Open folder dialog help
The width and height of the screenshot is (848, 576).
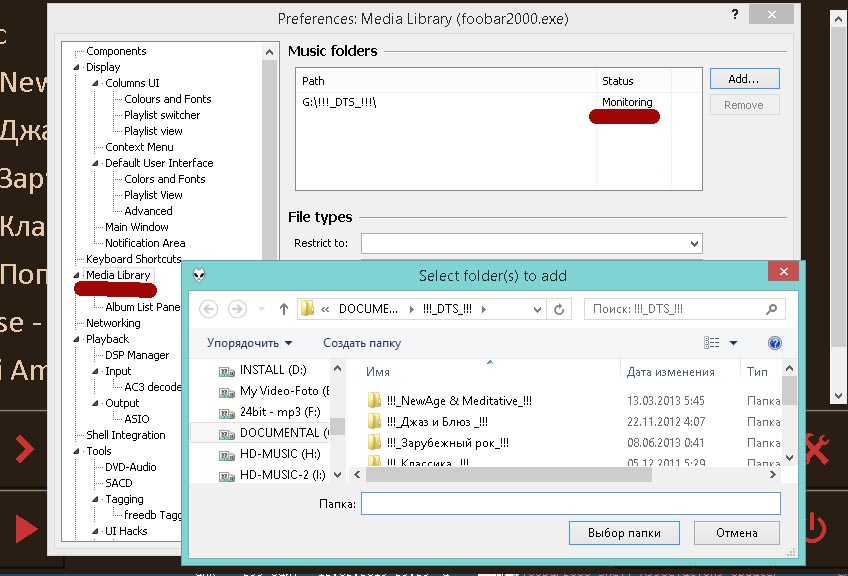pos(774,343)
